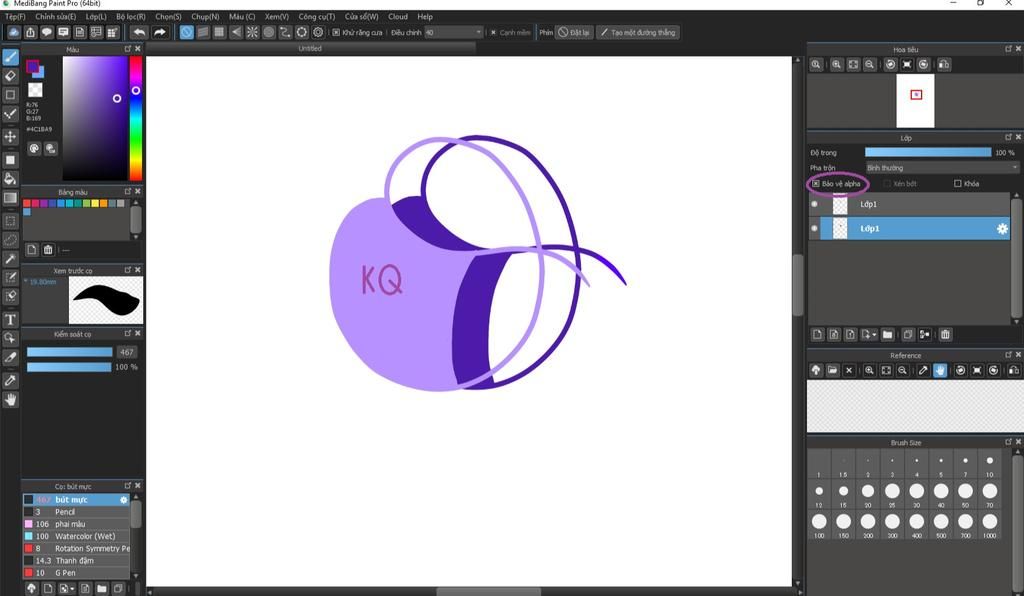The width and height of the screenshot is (1024, 596).
Task: Select the Thanh đậm brush
Action: pos(76,561)
